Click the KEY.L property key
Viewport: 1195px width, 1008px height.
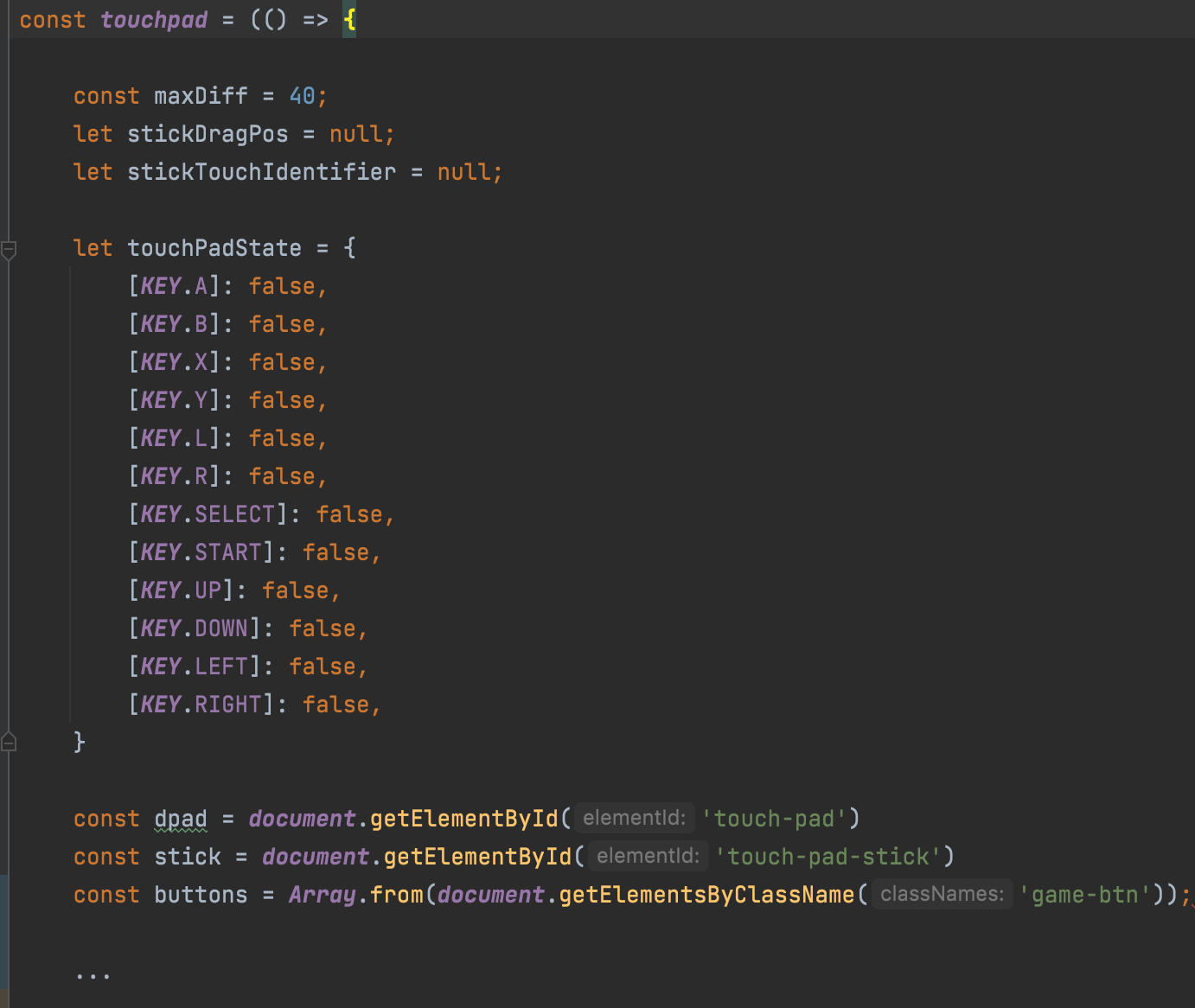point(174,438)
